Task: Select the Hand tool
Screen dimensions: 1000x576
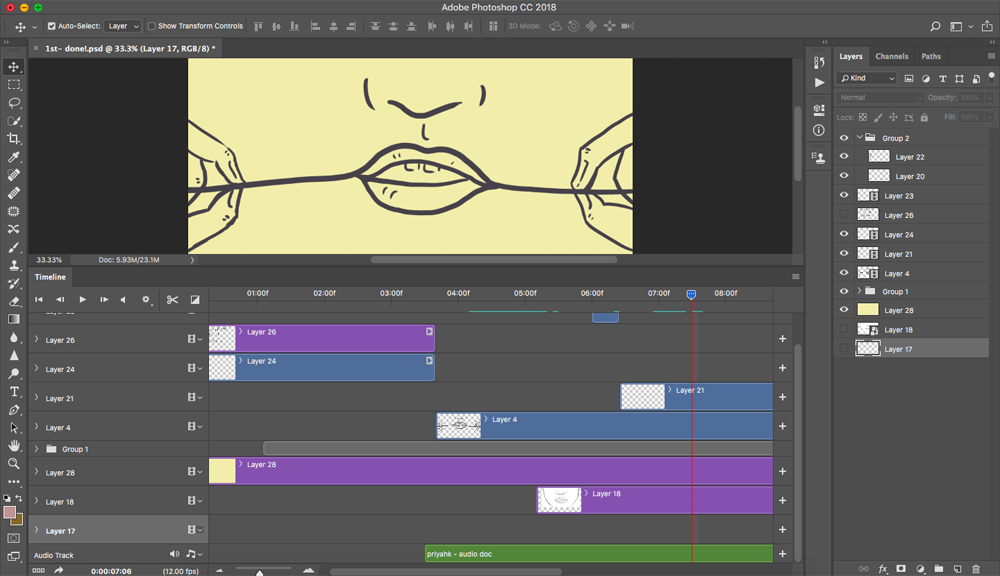Action: [14, 446]
